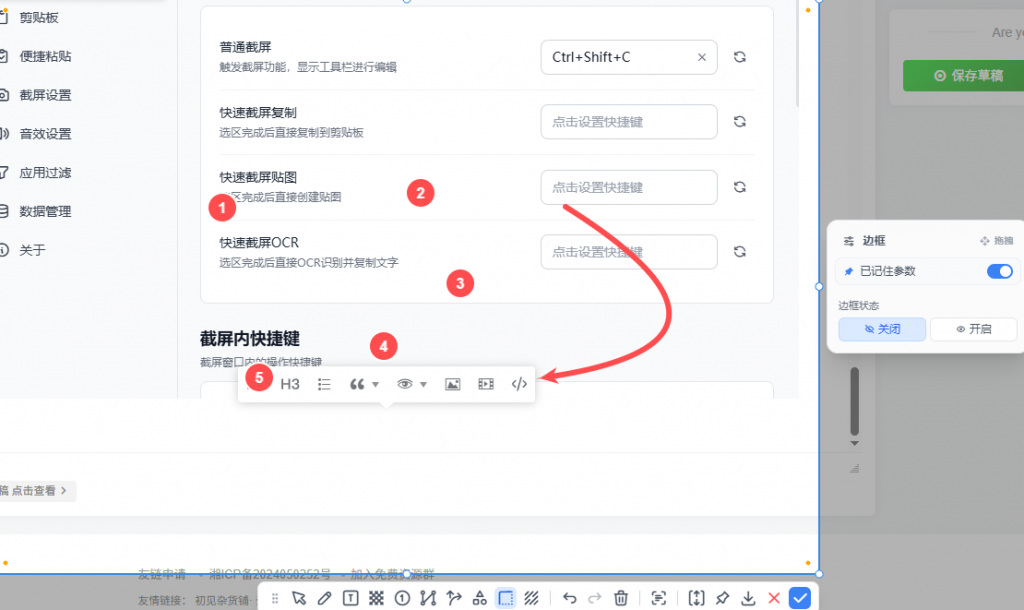Select the text tool in screenshot toolbar
Screen dimensions: 1024x610
351,598
